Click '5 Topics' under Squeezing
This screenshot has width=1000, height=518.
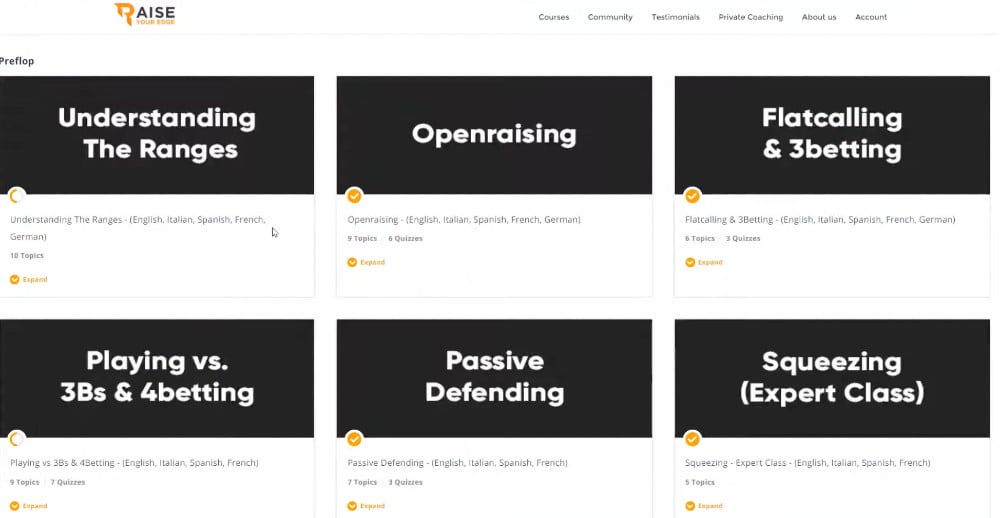[x=700, y=482]
